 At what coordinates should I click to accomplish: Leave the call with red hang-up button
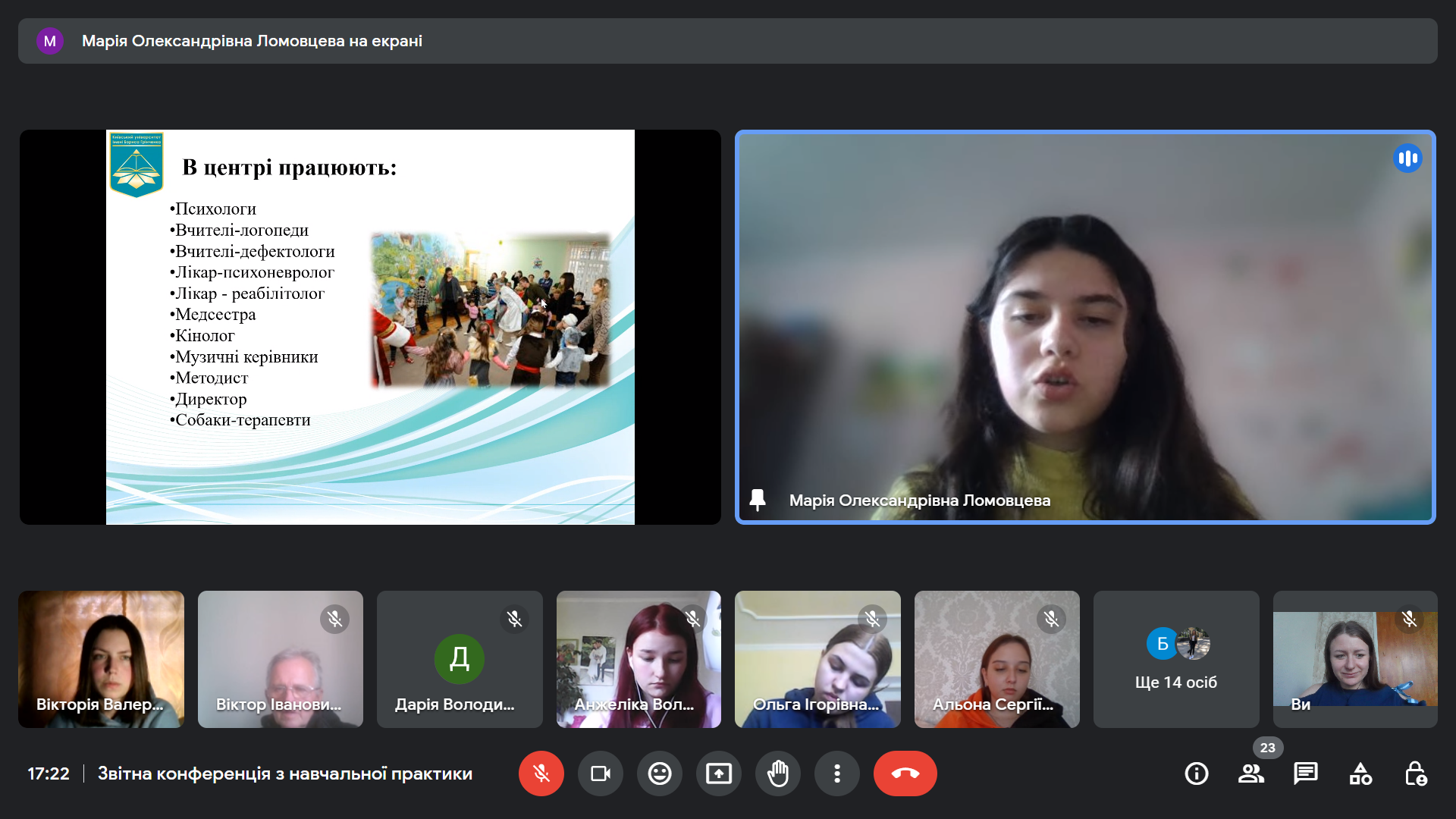905,773
